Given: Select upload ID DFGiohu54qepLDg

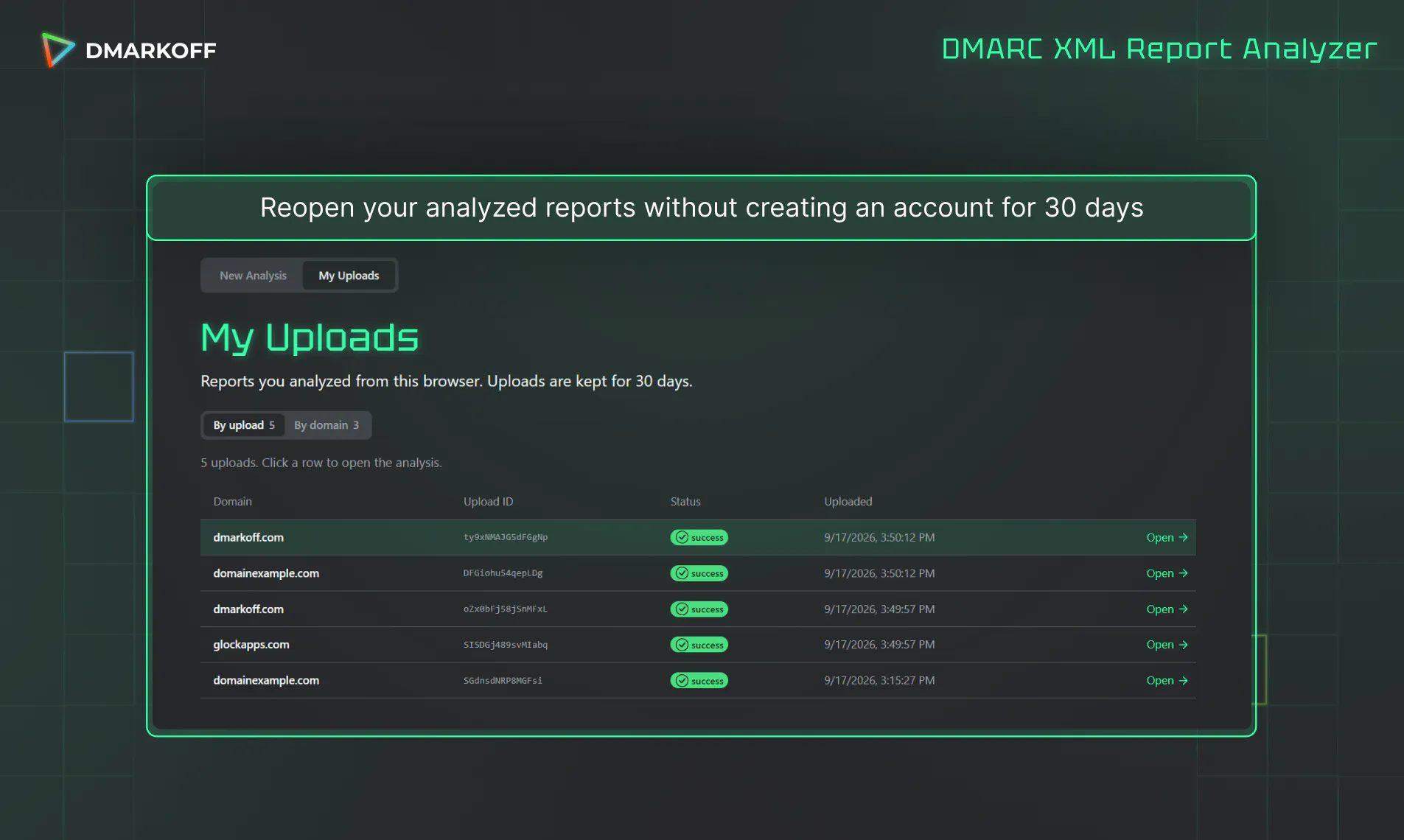Looking at the screenshot, I should pos(503,573).
